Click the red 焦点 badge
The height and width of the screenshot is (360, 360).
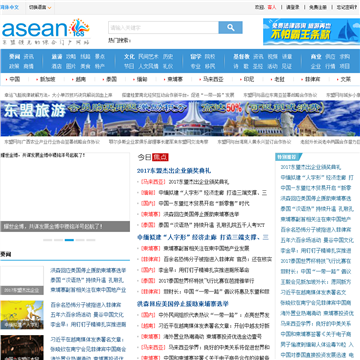[x=160, y=157]
